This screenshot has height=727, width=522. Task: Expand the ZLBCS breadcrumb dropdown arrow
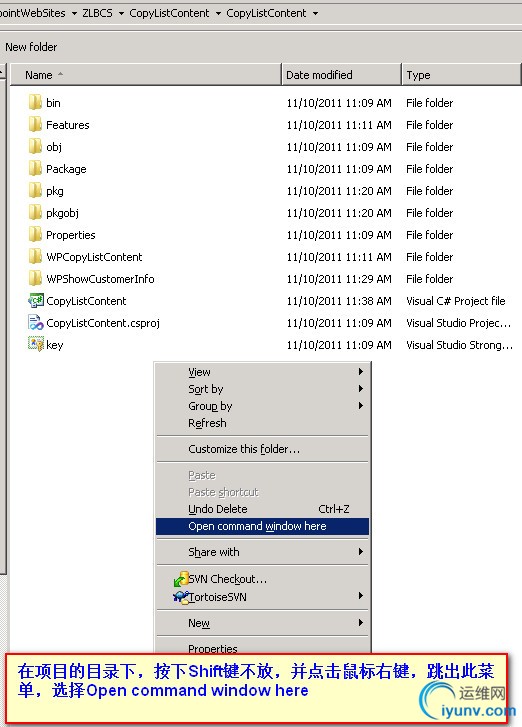point(121,13)
